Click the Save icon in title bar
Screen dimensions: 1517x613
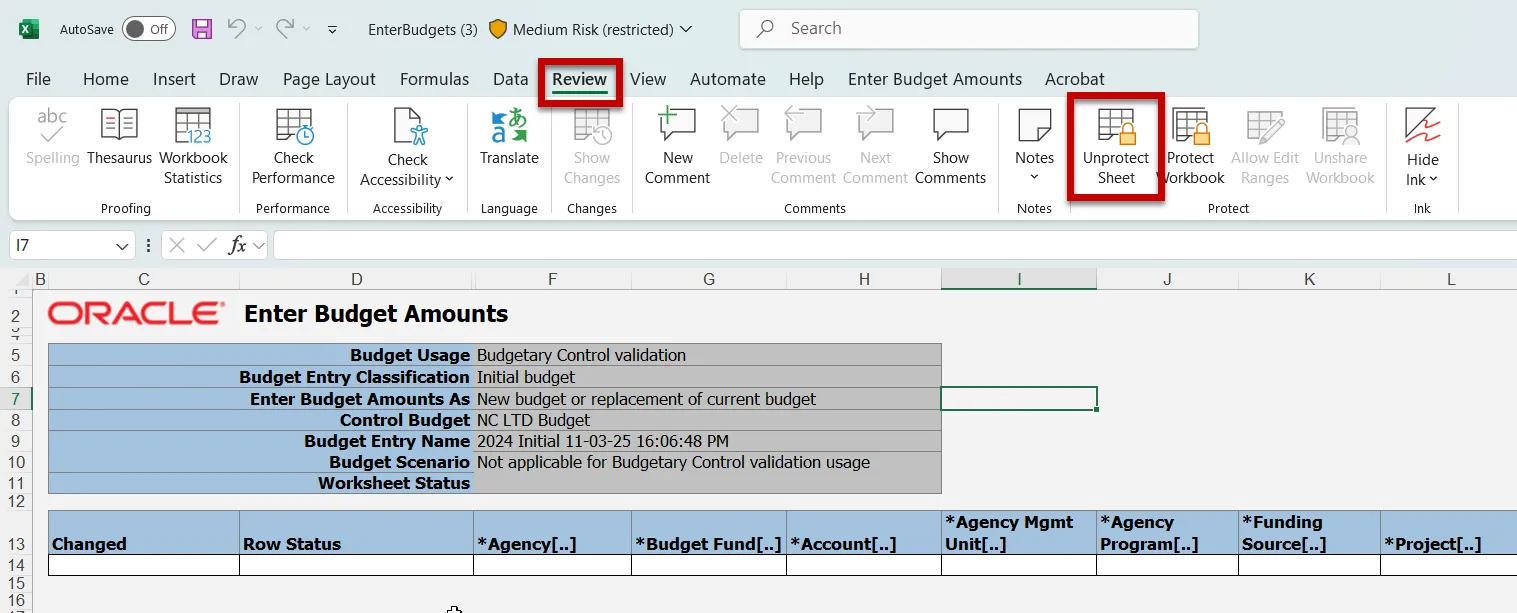pos(202,29)
